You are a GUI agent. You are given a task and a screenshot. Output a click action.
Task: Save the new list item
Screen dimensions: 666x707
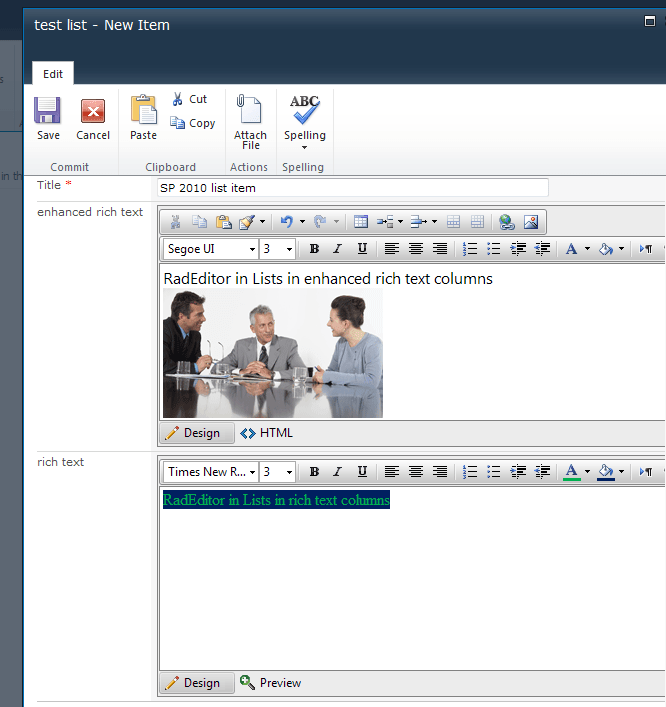[x=48, y=118]
